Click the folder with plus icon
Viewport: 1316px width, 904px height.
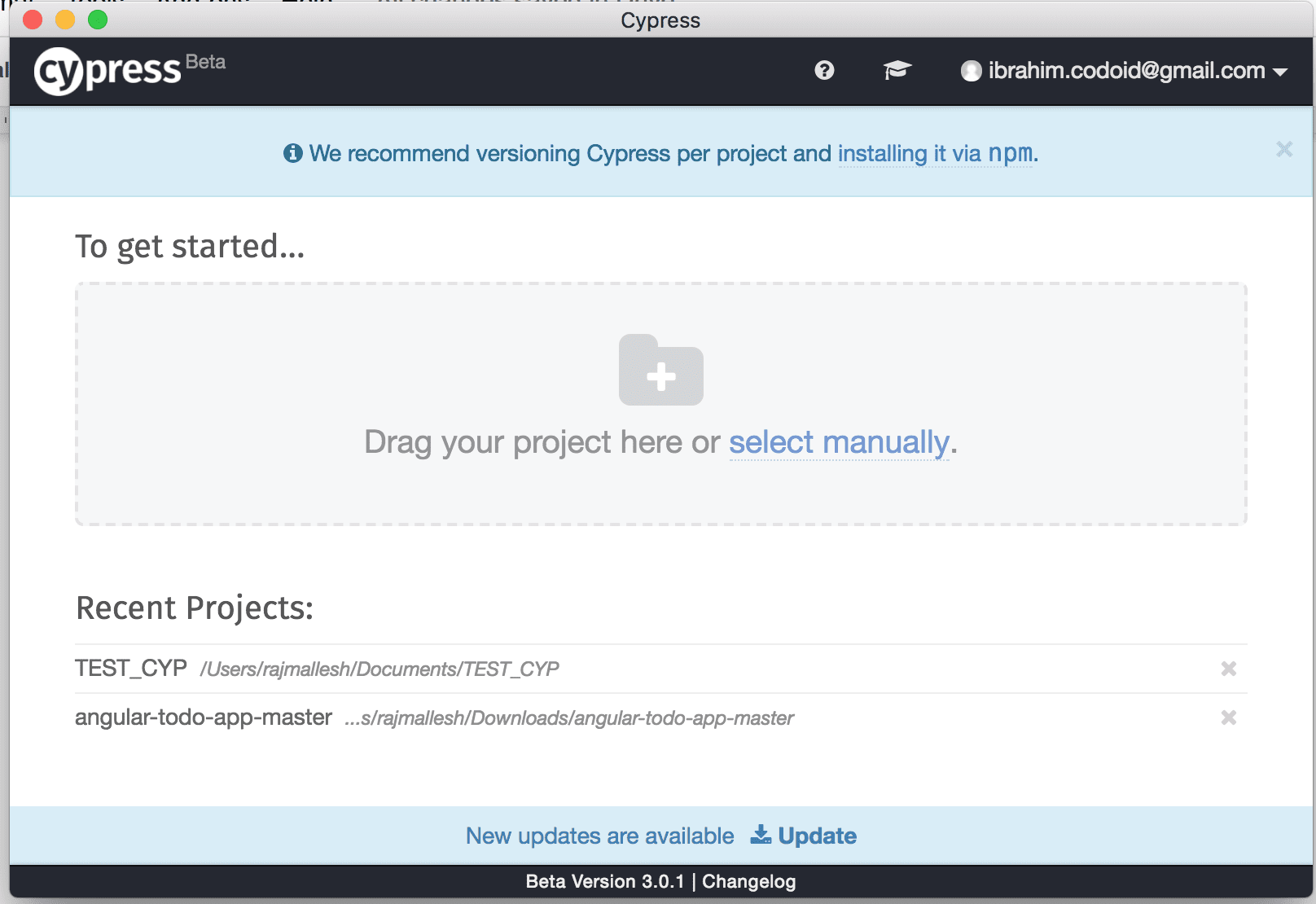[660, 371]
